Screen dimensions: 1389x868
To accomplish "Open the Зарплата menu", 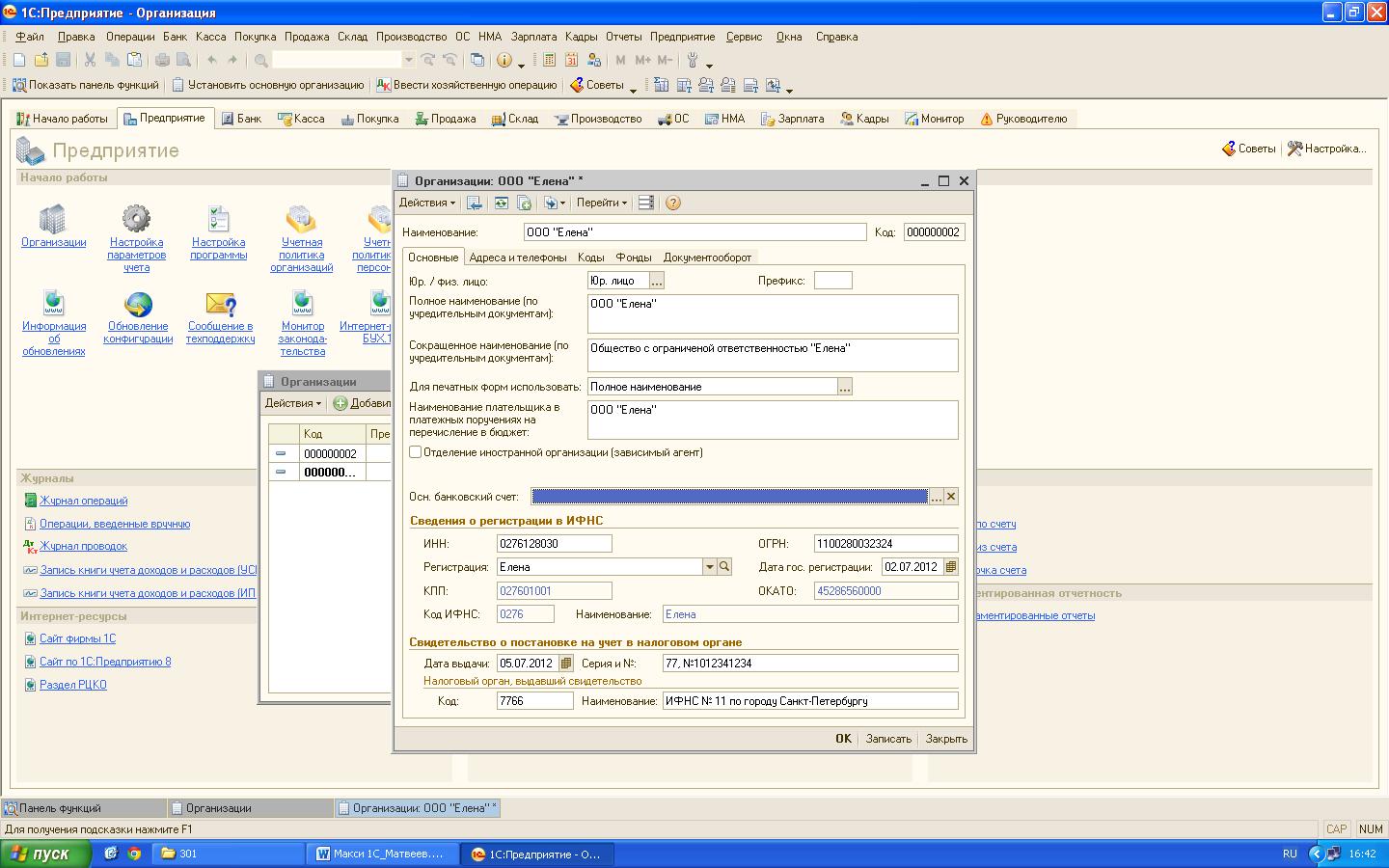I will click(x=533, y=37).
